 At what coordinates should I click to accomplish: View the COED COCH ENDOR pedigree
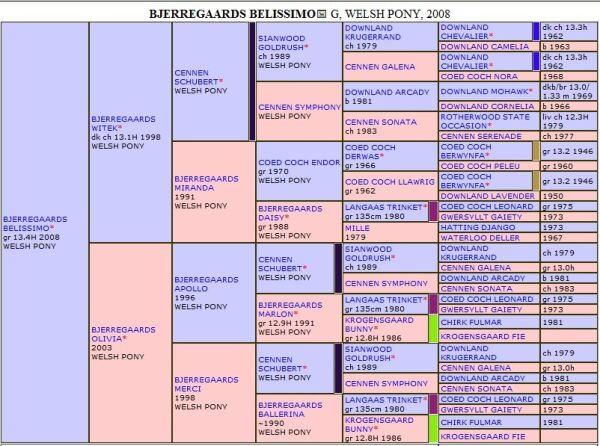[299, 162]
